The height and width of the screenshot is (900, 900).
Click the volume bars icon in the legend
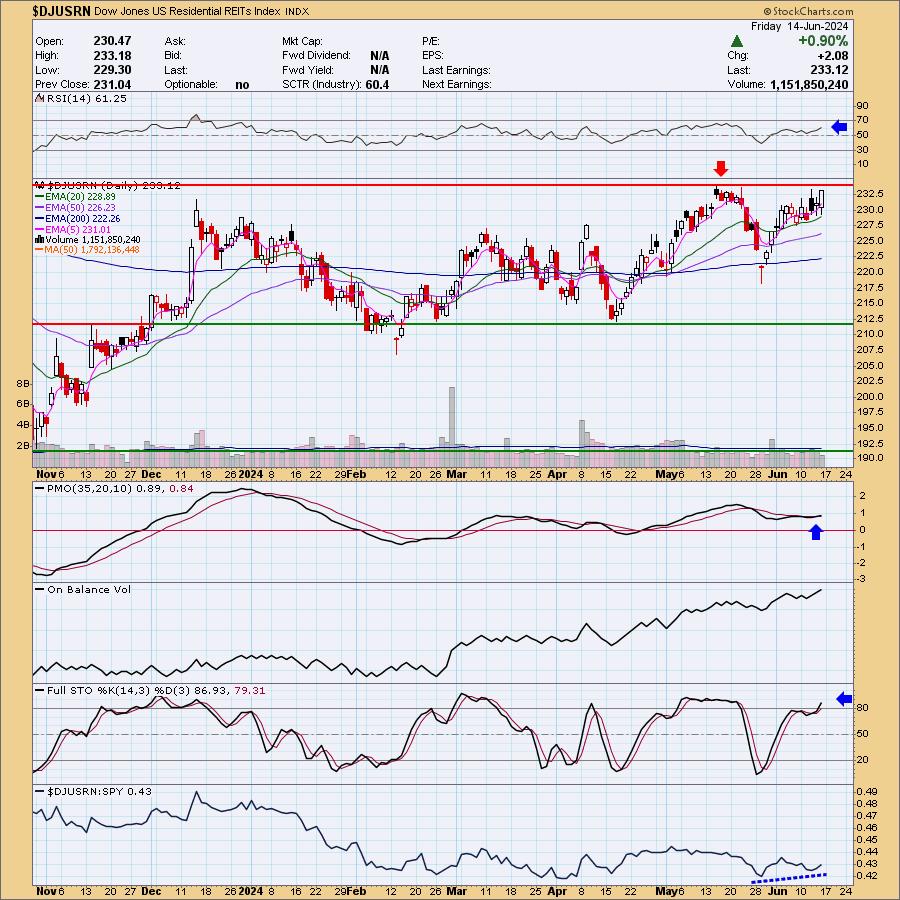[x=40, y=239]
